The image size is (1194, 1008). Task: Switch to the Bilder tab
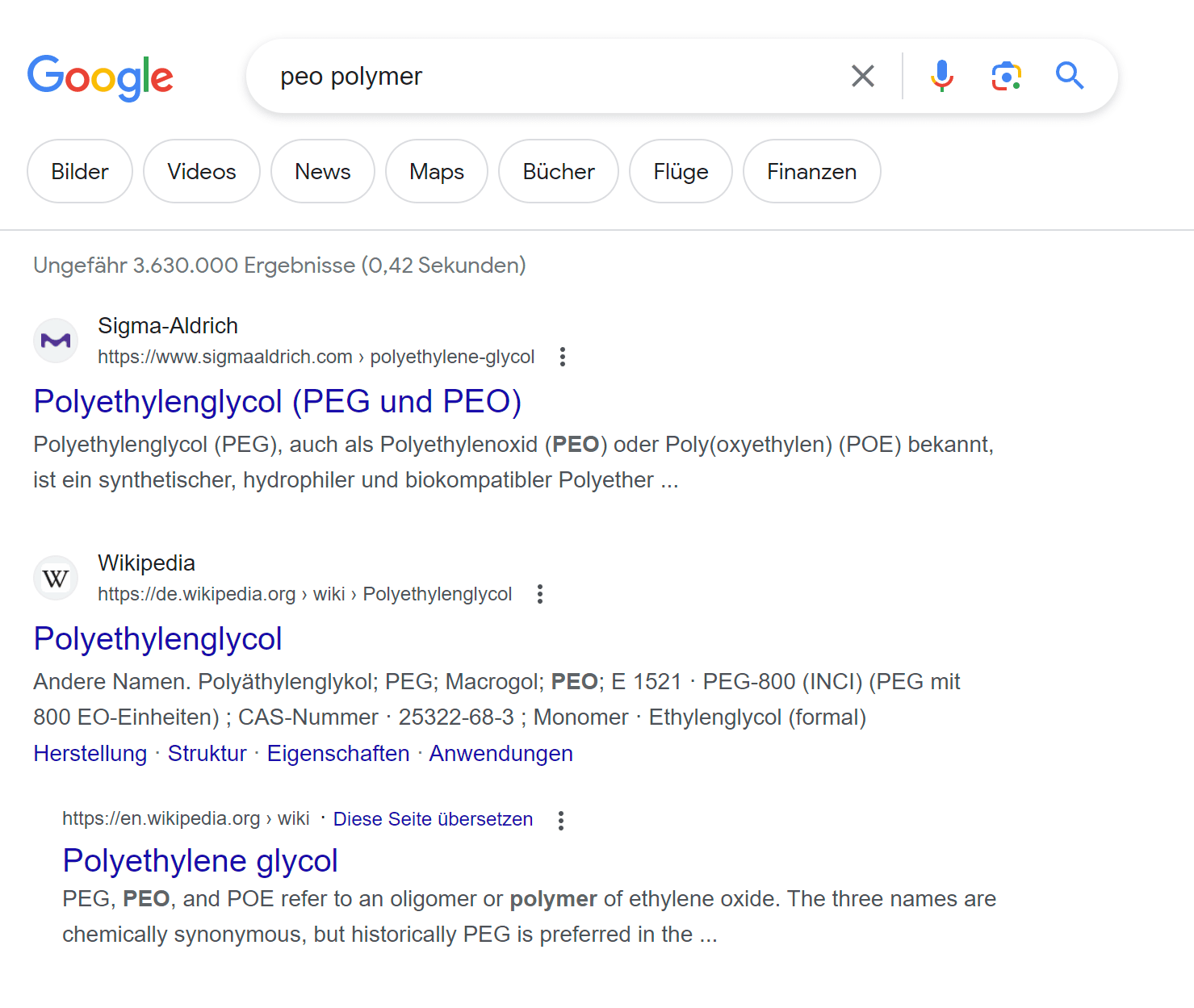pyautogui.click(x=80, y=171)
